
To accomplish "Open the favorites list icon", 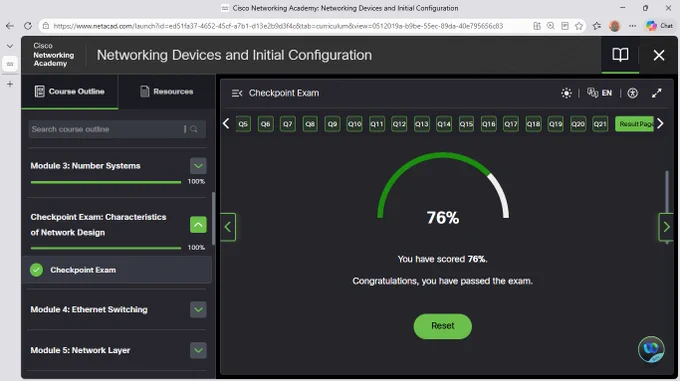I will (597, 26).
